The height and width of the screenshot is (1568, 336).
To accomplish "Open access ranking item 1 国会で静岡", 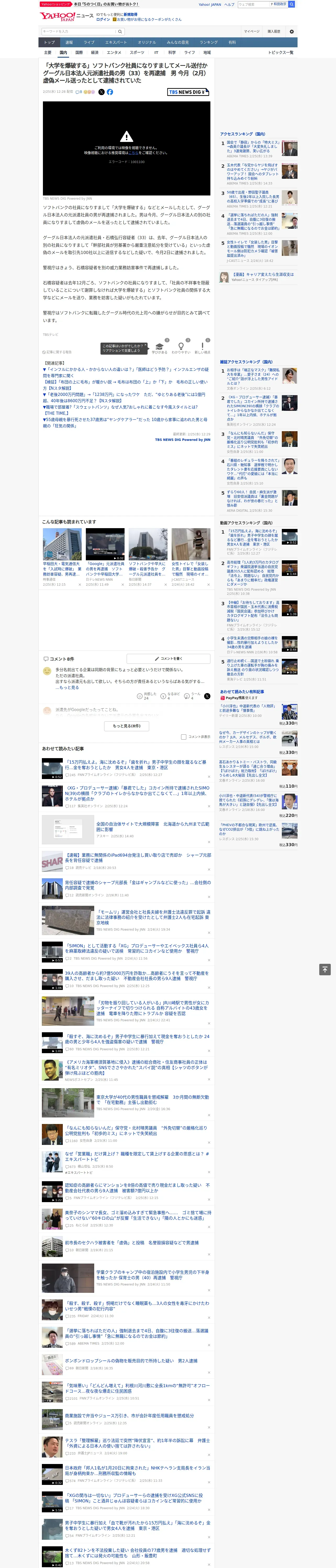I will pos(253,147).
